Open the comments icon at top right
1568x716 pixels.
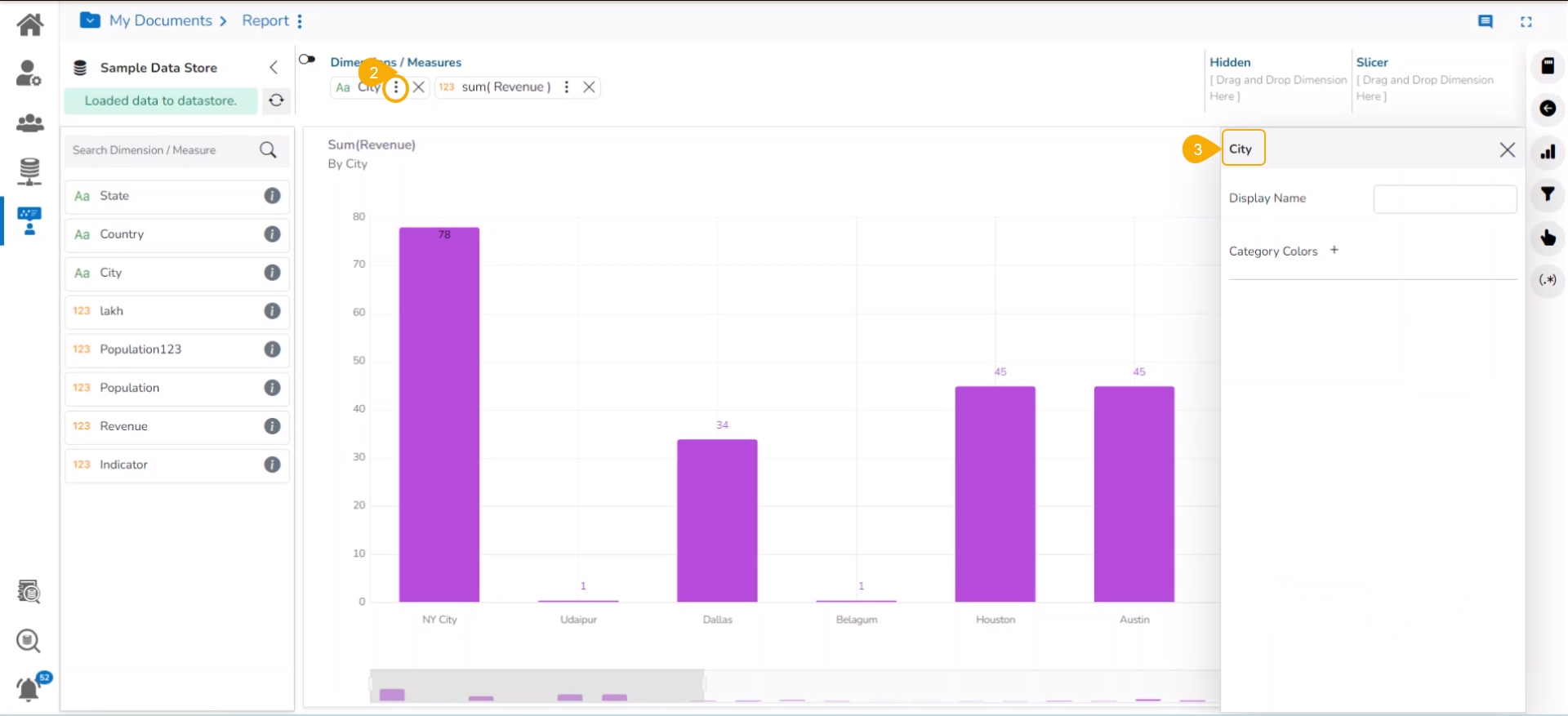[1486, 22]
